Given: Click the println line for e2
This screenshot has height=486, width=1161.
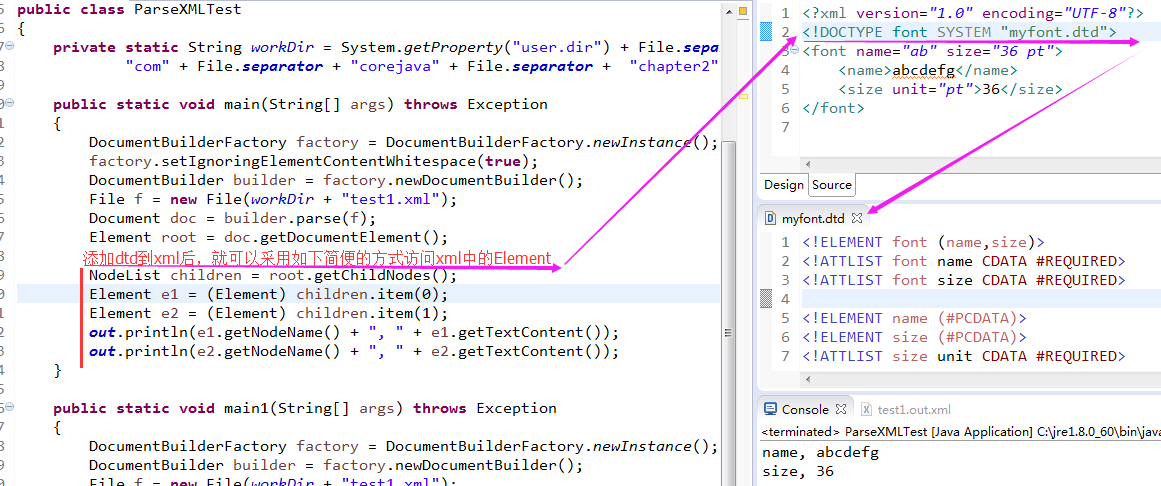Looking at the screenshot, I should point(354,352).
